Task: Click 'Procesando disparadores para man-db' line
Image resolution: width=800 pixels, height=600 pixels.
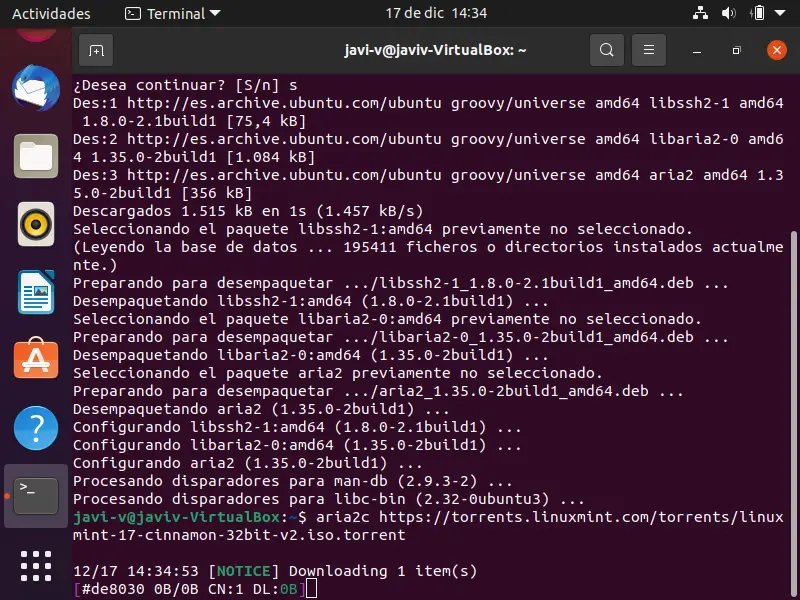Action: click(x=293, y=481)
